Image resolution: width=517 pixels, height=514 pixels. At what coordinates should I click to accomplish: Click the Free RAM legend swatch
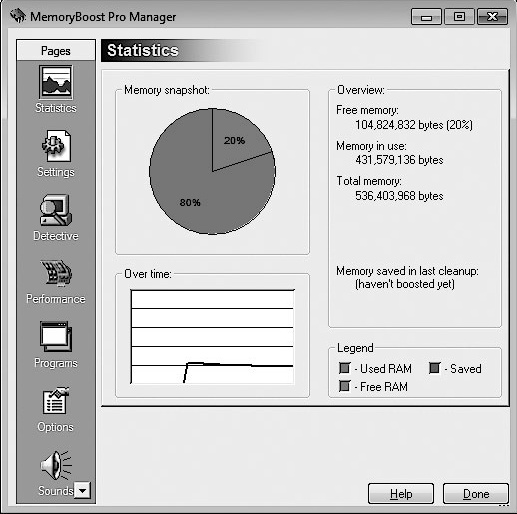[x=345, y=386]
